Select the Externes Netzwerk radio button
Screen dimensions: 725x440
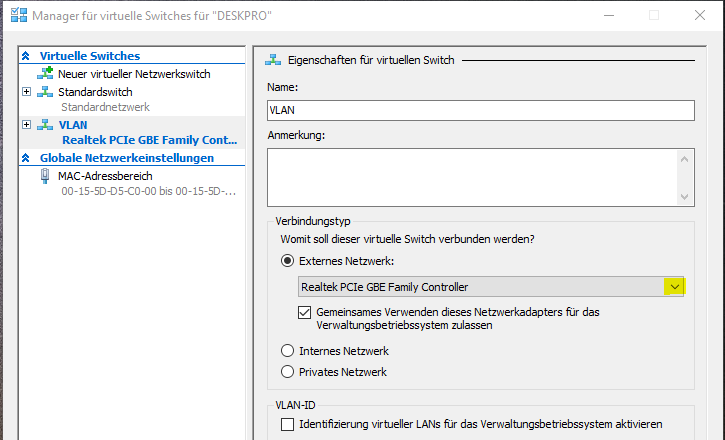coord(287,261)
